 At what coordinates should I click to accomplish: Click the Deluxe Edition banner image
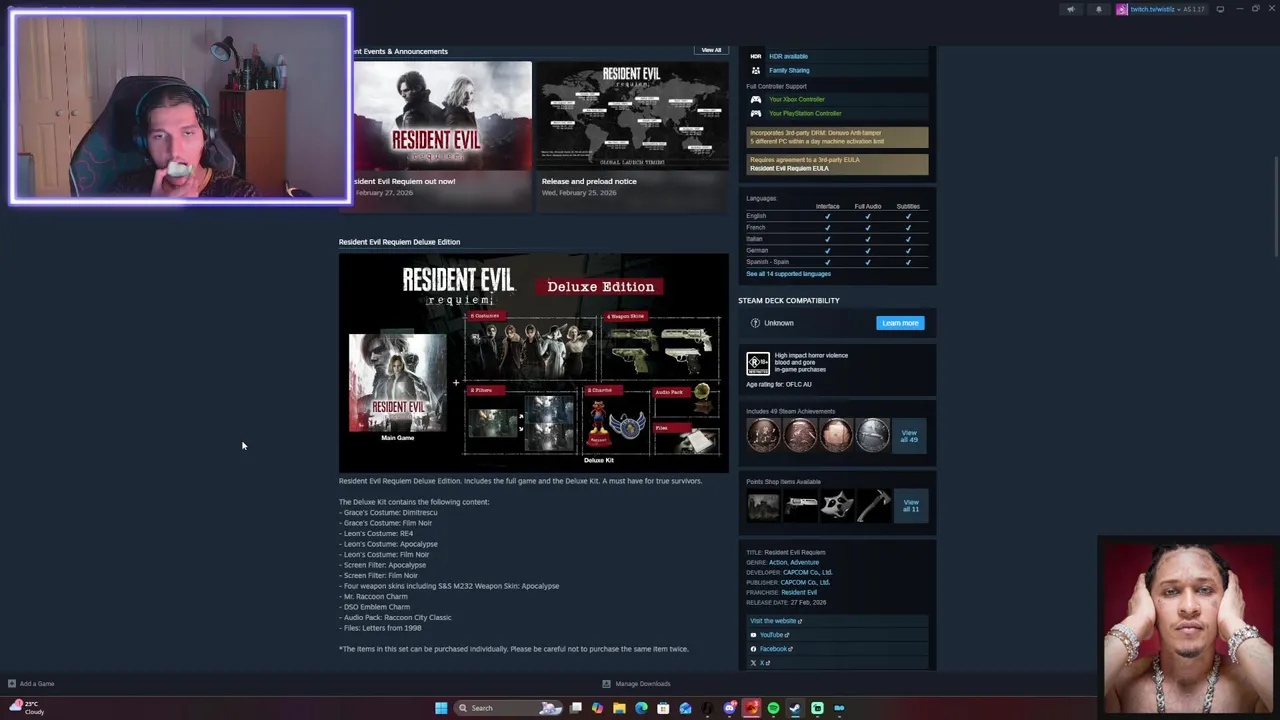[x=533, y=362]
